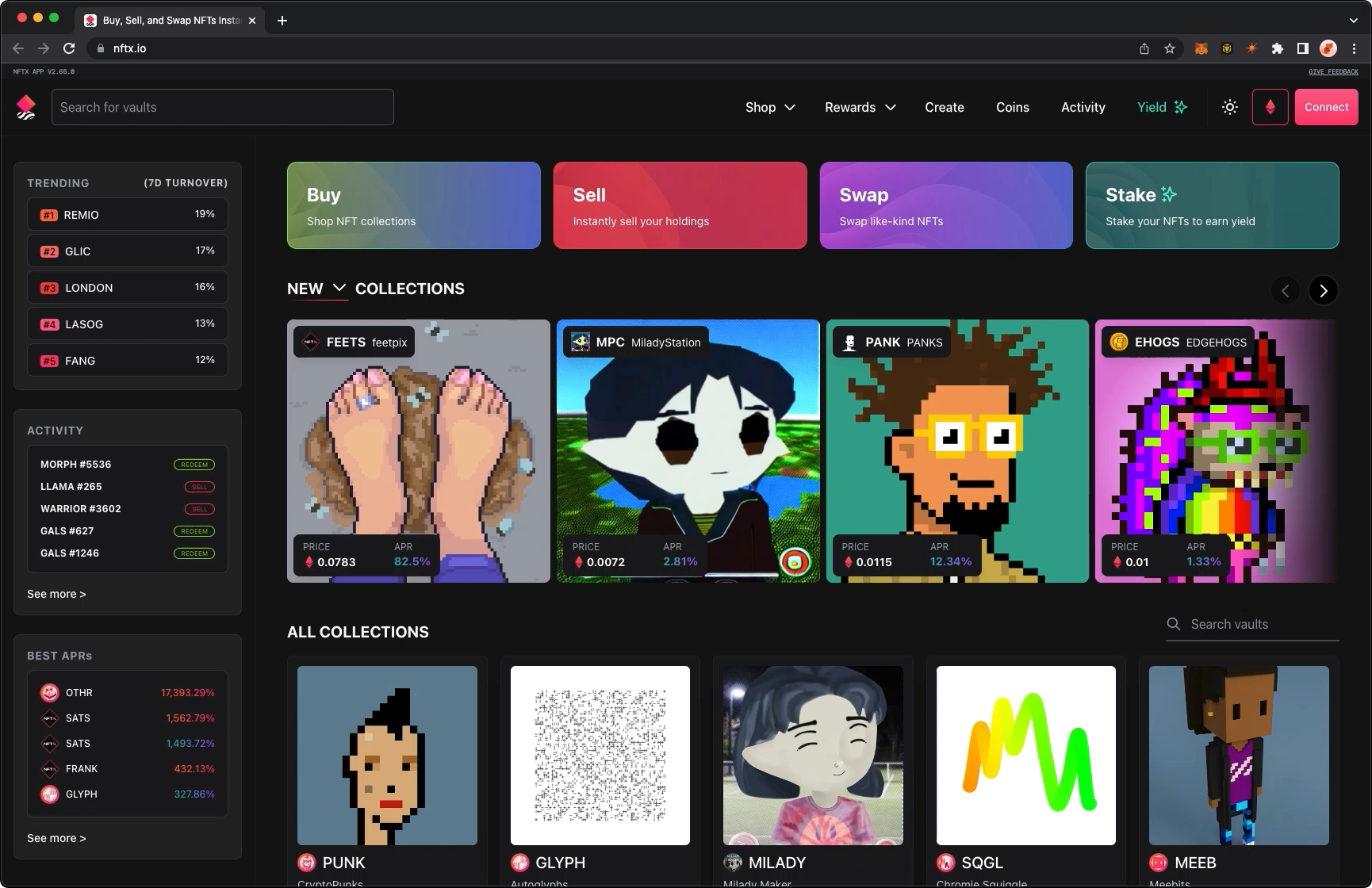Open the PUNK CryptoPunks collection thumbnail
1372x888 pixels.
pos(387,756)
